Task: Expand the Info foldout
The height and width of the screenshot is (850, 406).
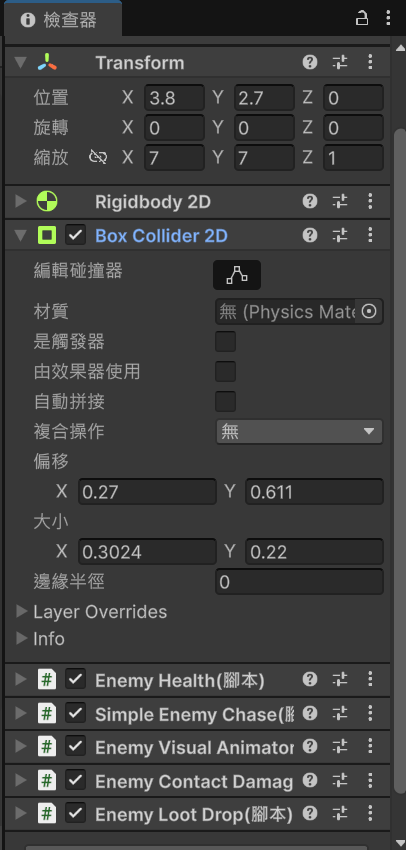Action: pyautogui.click(x=22, y=639)
